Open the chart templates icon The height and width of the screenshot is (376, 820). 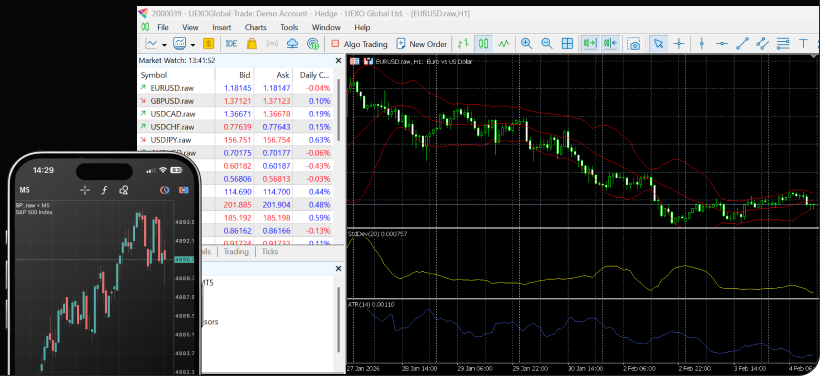point(180,44)
